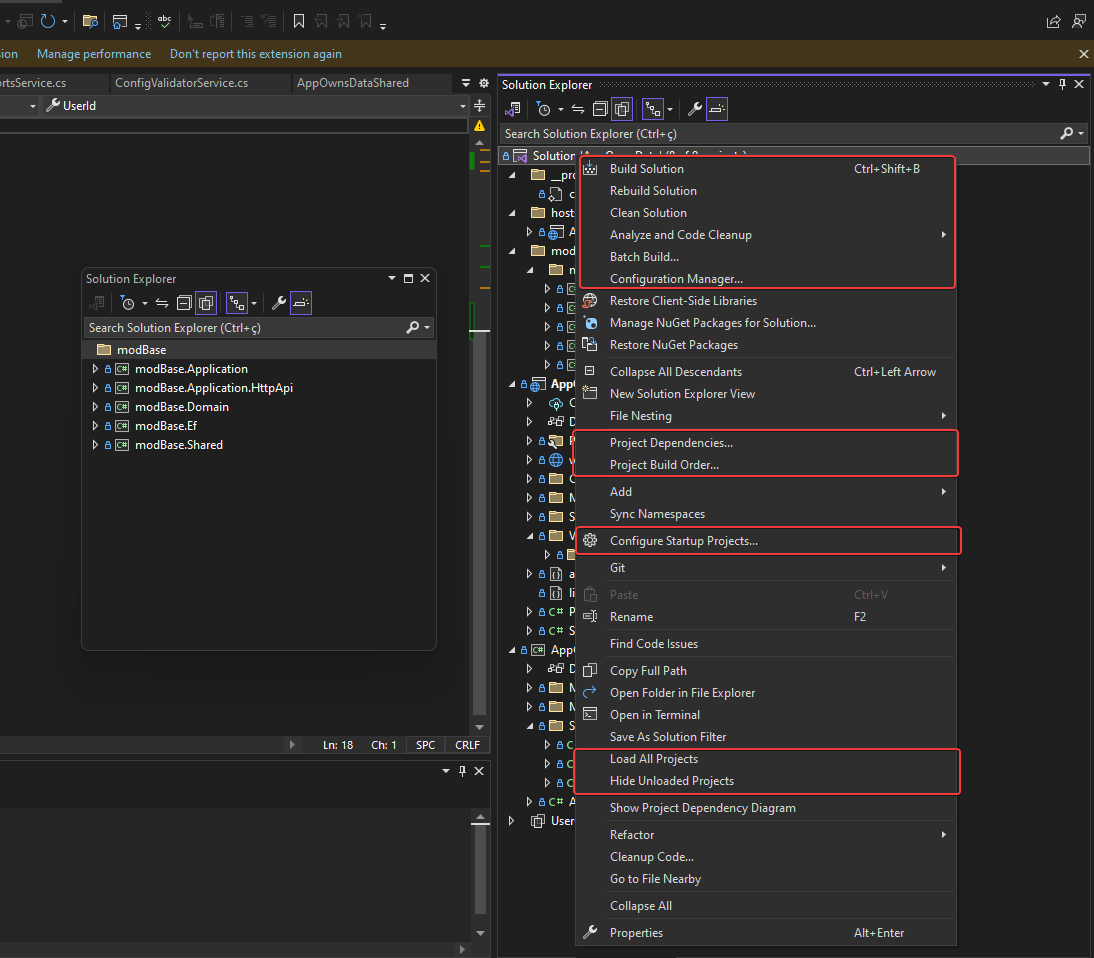Image resolution: width=1094 pixels, height=958 pixels.
Task: Click Manage performance link
Action: [x=94, y=54]
